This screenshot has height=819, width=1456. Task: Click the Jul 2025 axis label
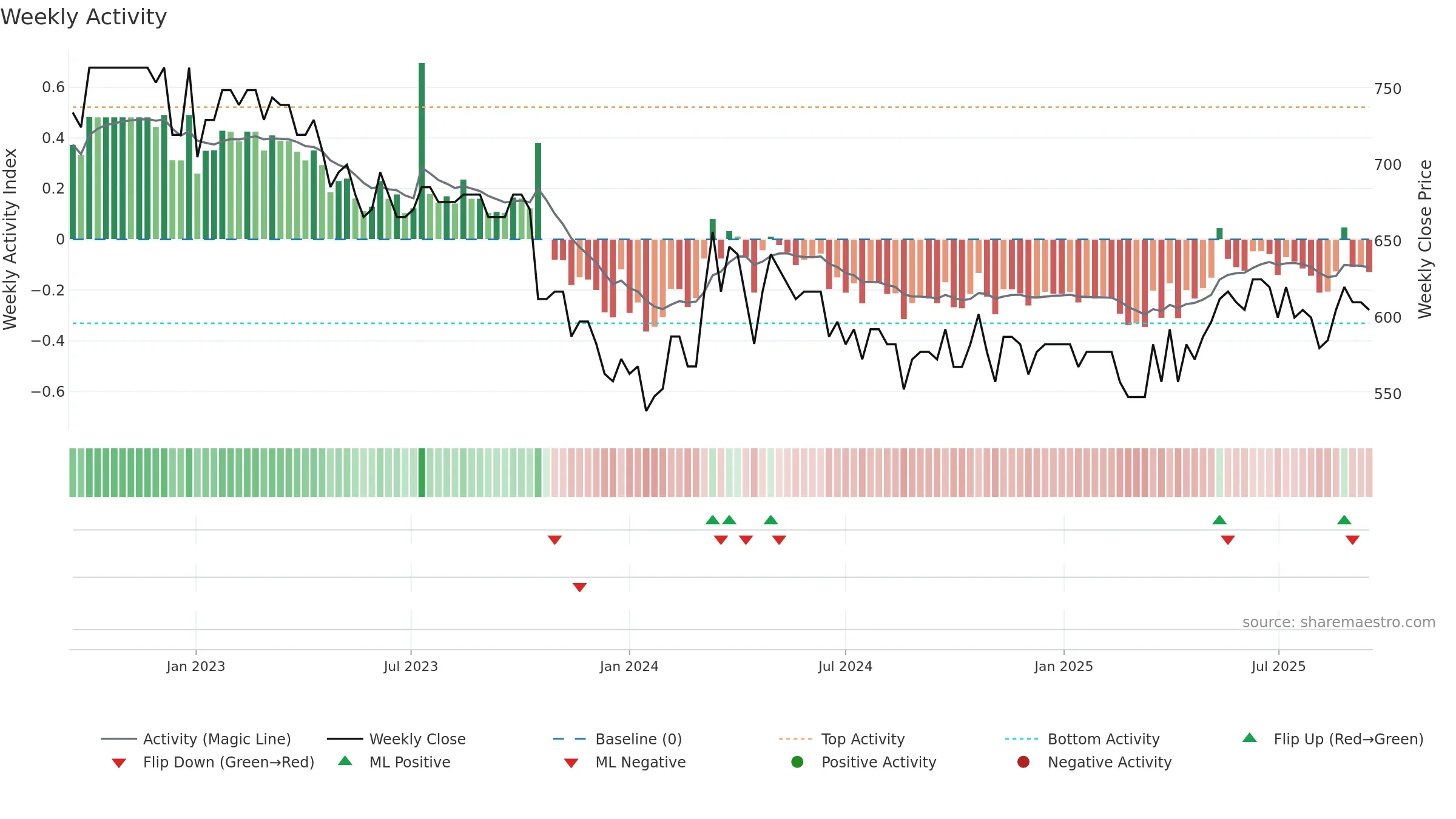coord(1278,667)
